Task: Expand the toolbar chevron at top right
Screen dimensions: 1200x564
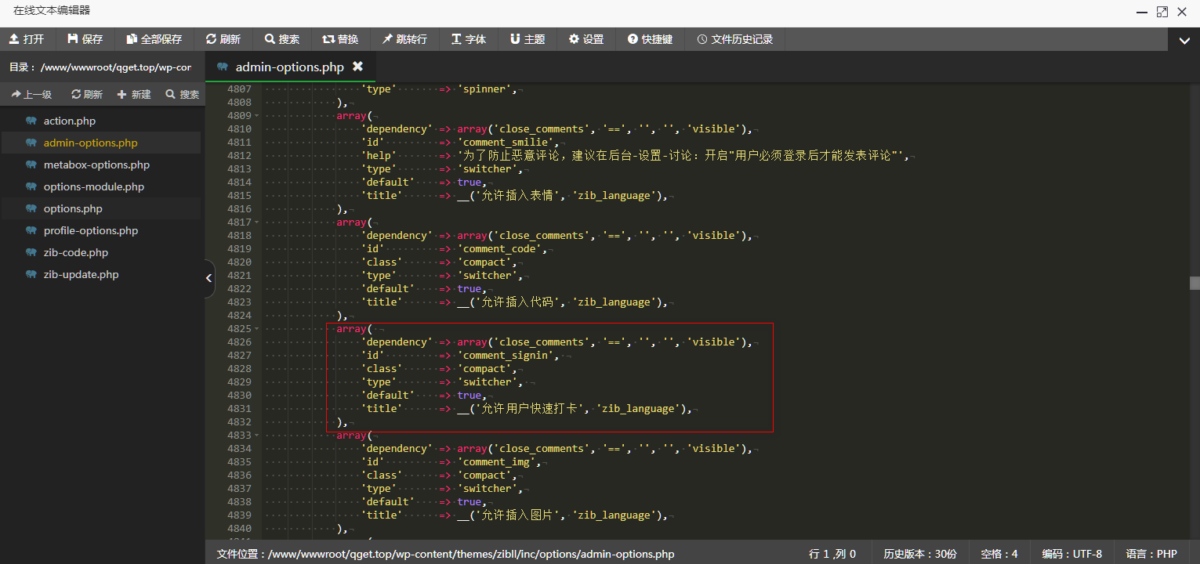Action: [x=1184, y=40]
